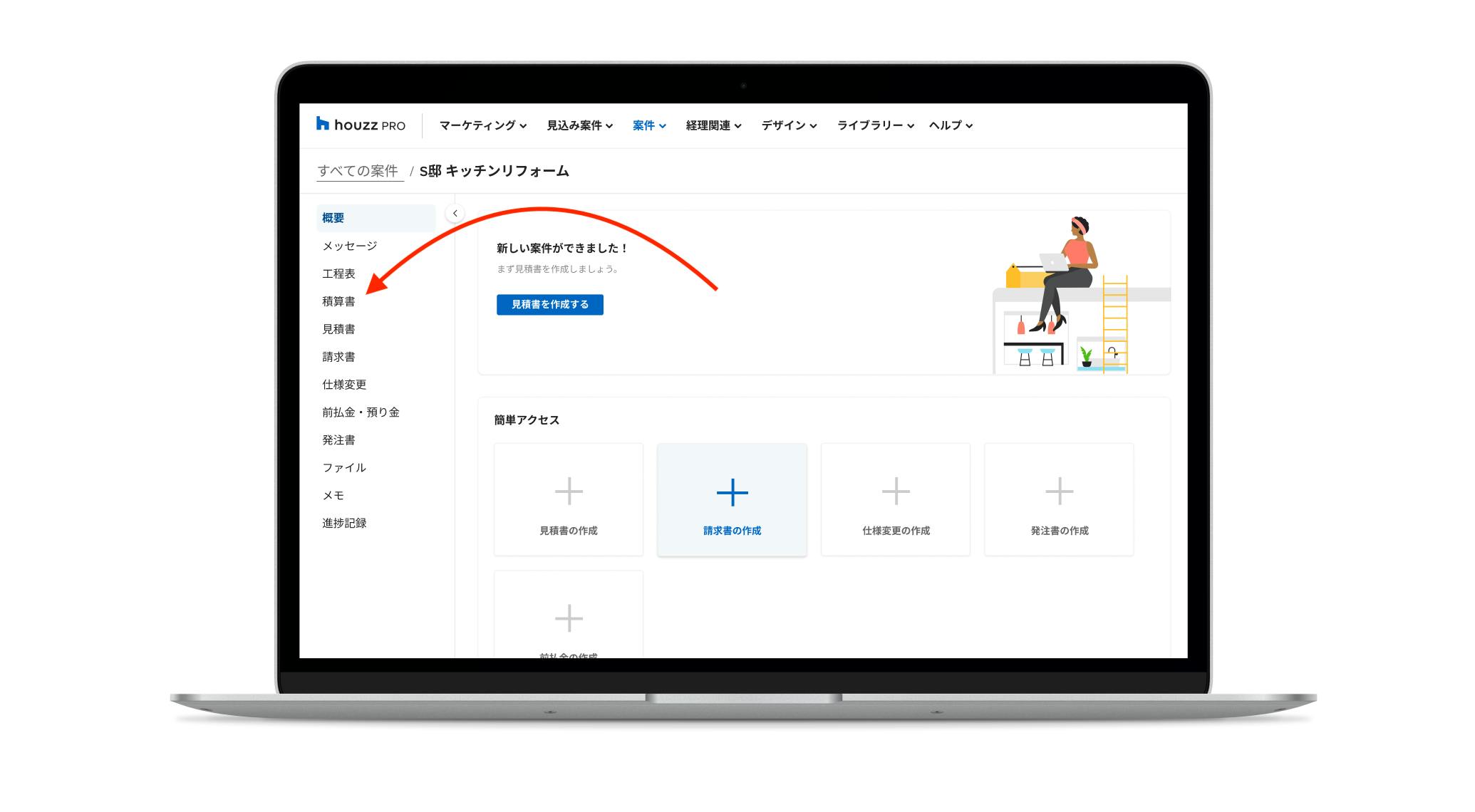The height and width of the screenshot is (812, 1475).
Task: Open メッセージ in the sidebar
Action: pos(349,246)
